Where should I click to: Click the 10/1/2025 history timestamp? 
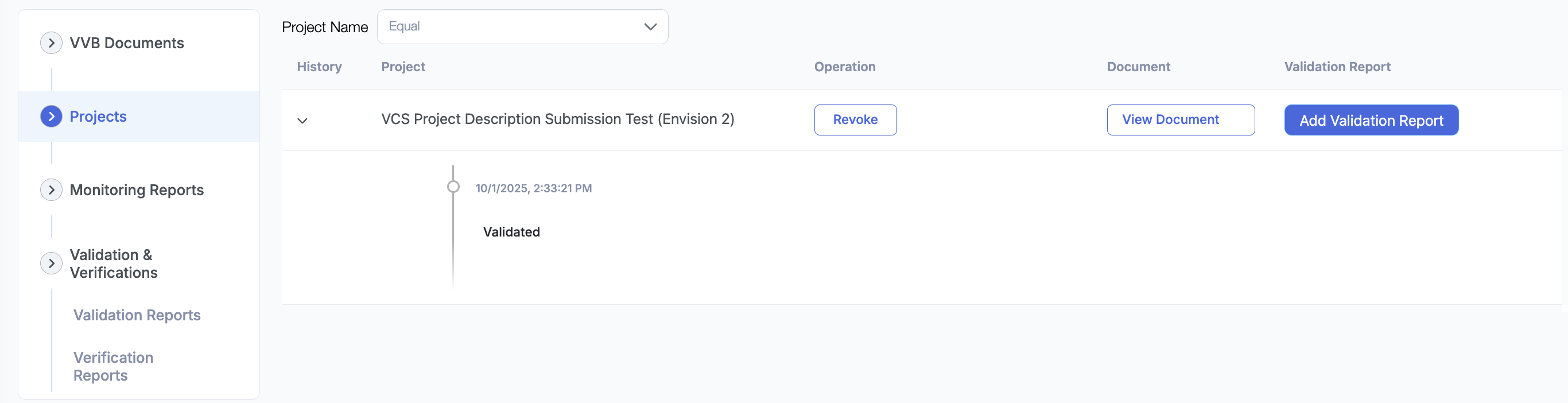(533, 188)
